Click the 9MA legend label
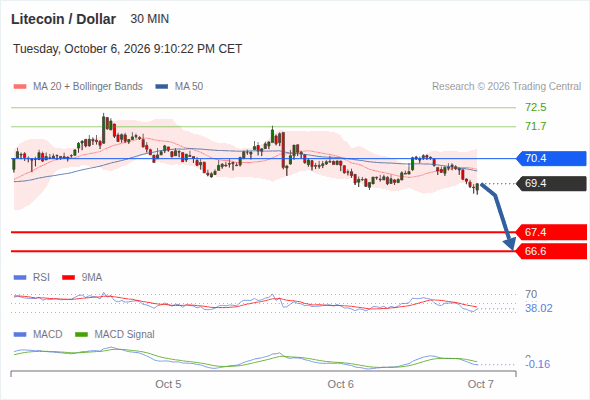Image resolution: width=590 pixels, height=400 pixels. 92,277
